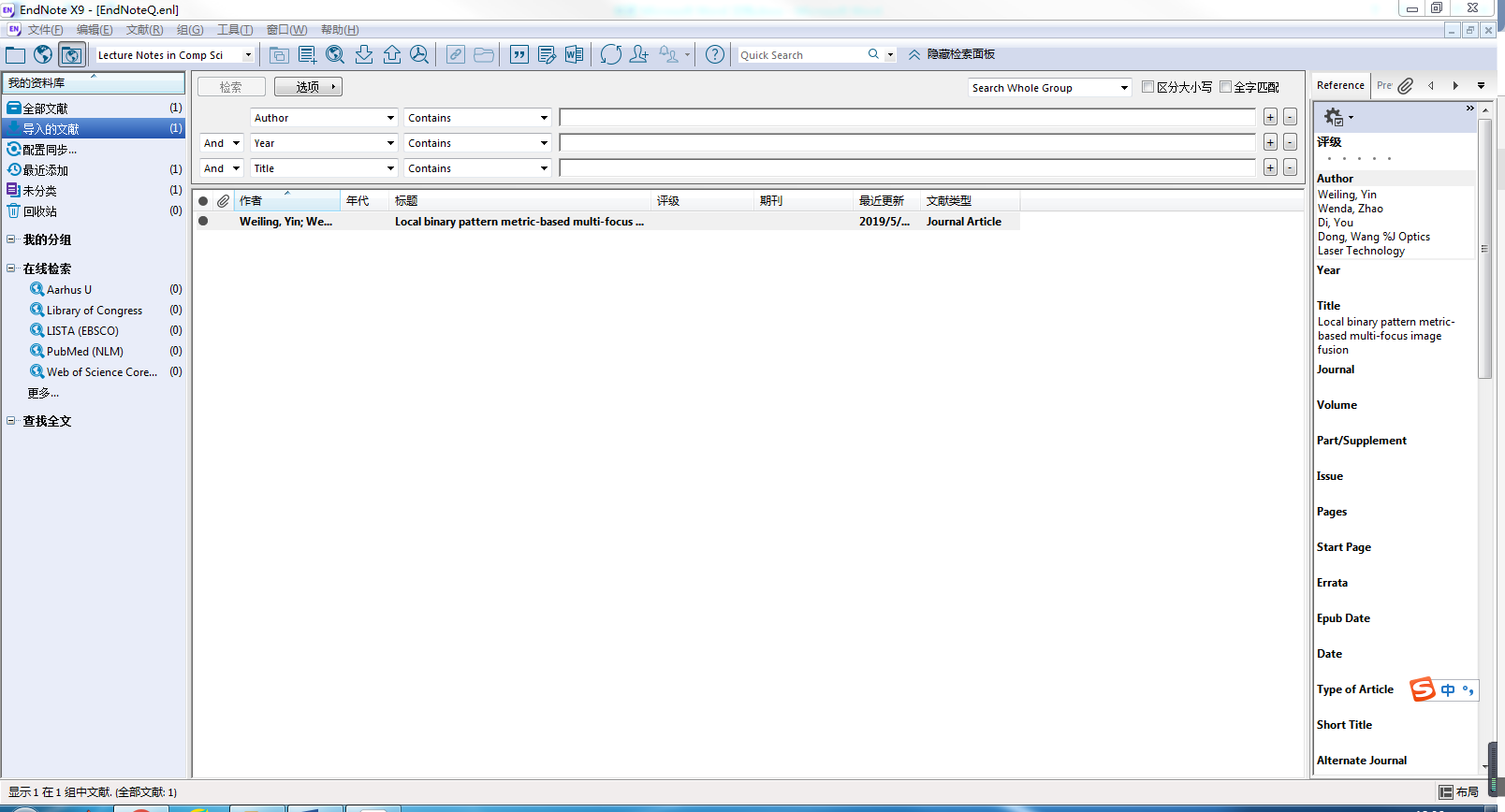Viewport: 1505px width, 812px height.
Task: Click the Author search text field
Action: click(x=907, y=117)
